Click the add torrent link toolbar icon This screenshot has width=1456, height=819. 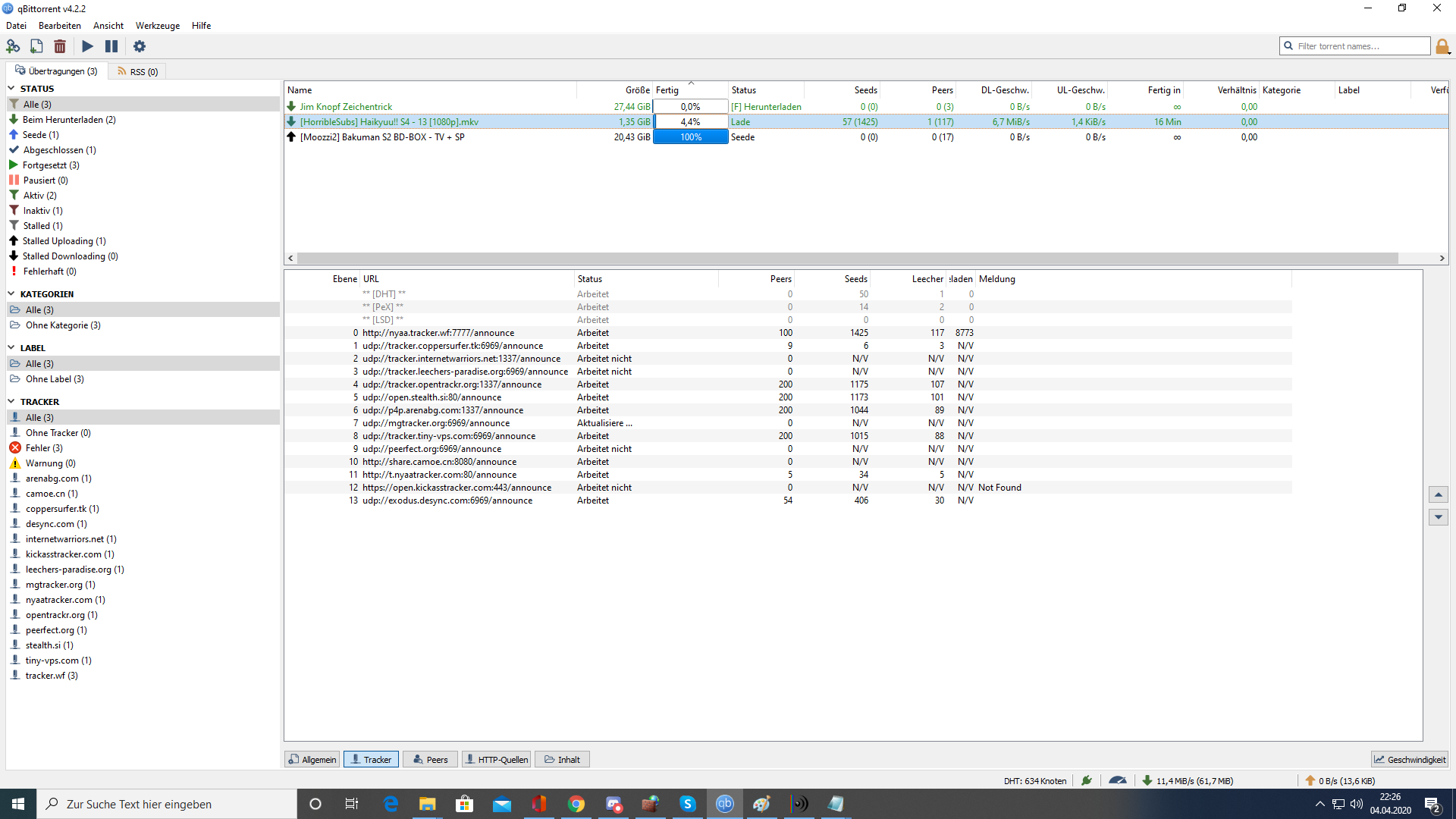pos(13,46)
